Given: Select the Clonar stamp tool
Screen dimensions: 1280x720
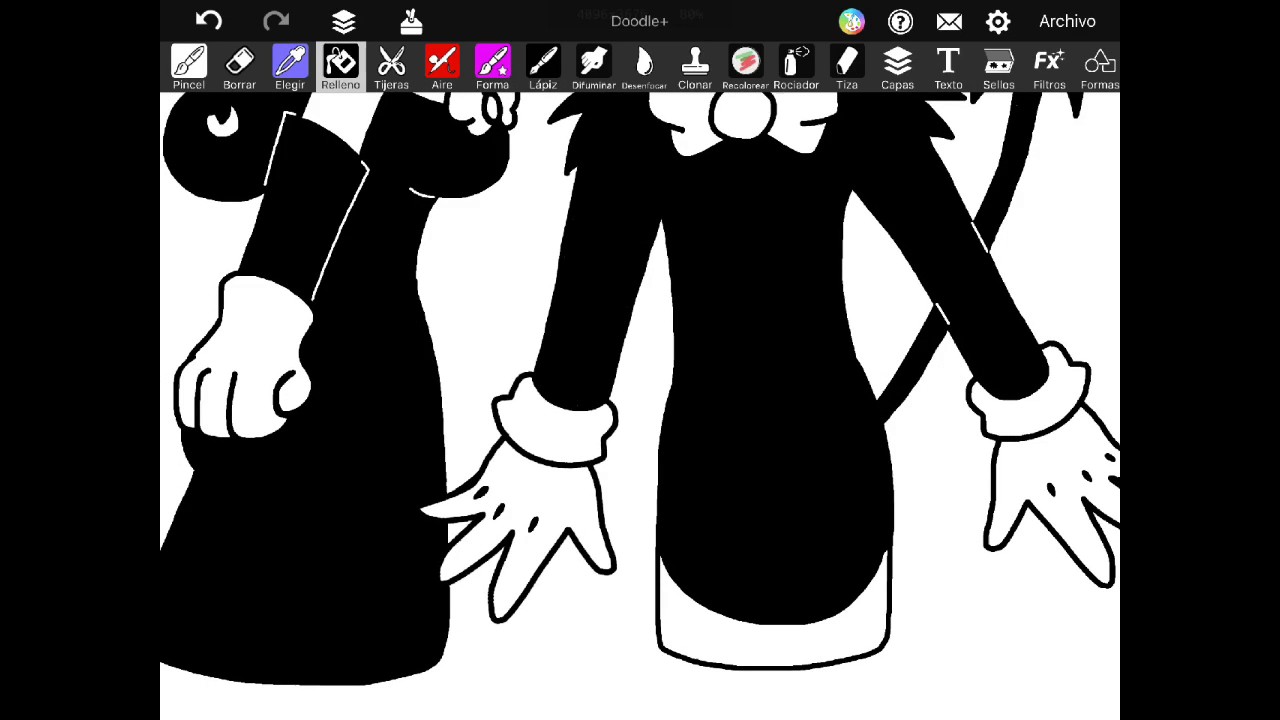Looking at the screenshot, I should [x=695, y=68].
